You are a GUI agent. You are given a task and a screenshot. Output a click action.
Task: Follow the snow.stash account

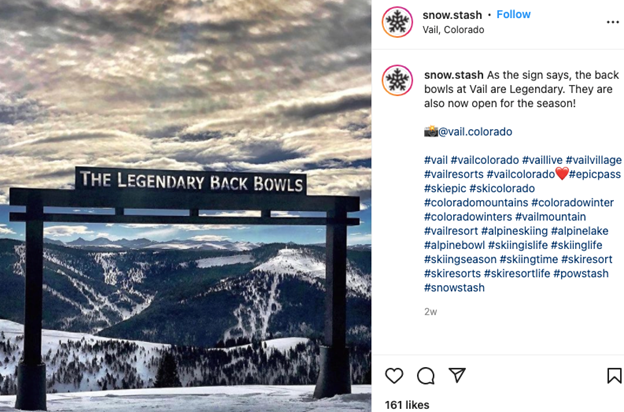[513, 14]
